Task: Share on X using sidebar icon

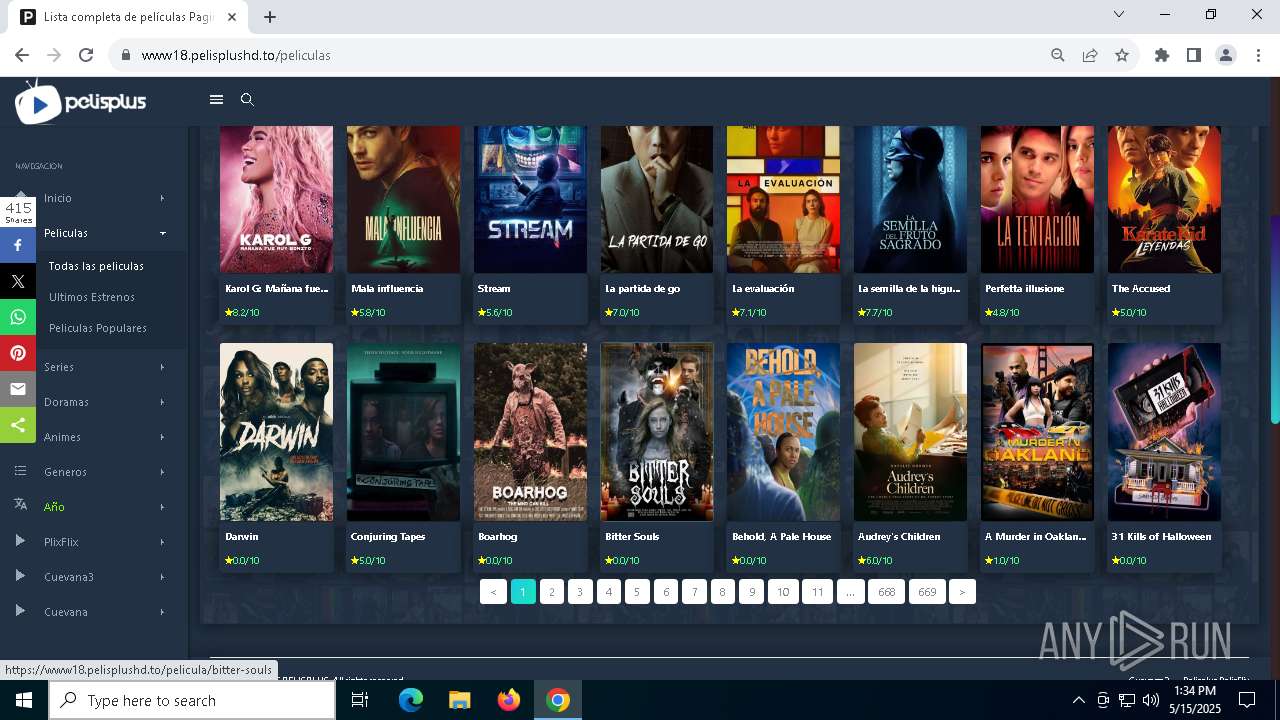Action: coord(18,281)
